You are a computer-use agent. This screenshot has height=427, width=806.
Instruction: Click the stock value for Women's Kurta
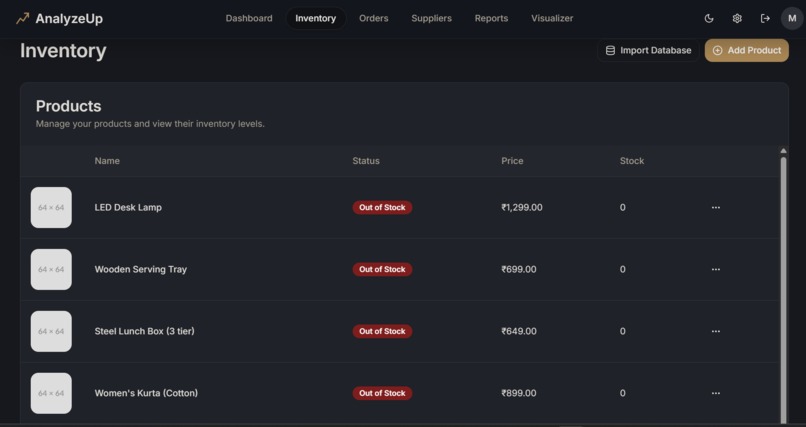pos(622,393)
